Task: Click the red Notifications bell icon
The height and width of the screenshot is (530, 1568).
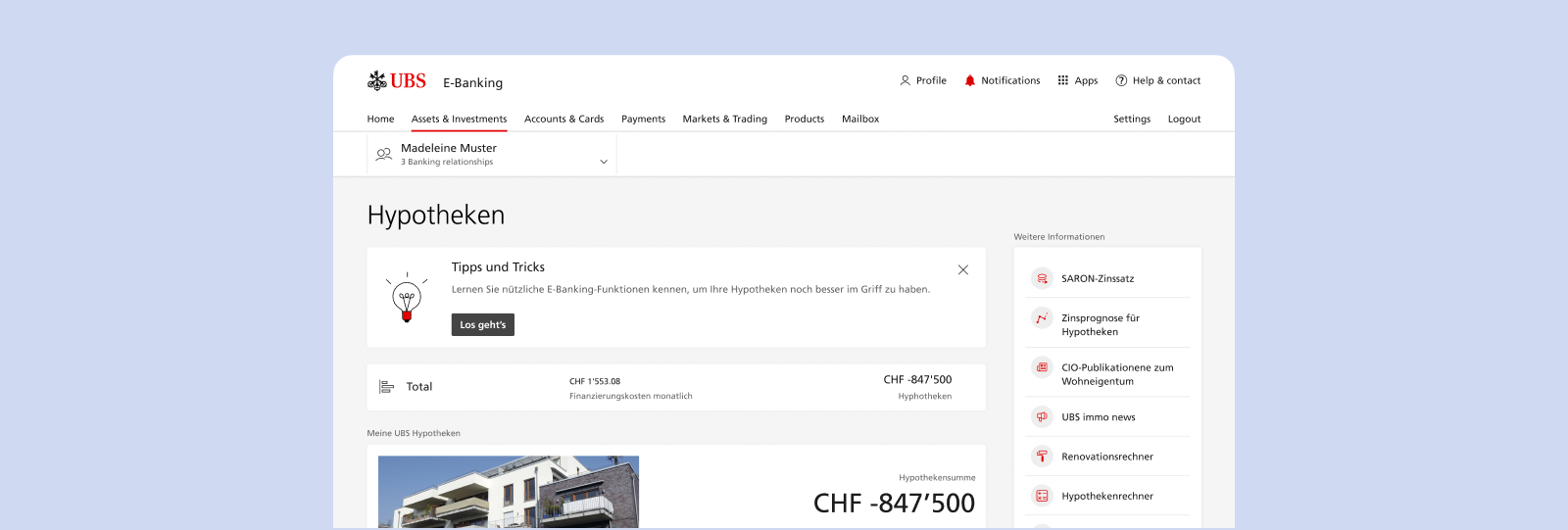Action: pyautogui.click(x=970, y=80)
